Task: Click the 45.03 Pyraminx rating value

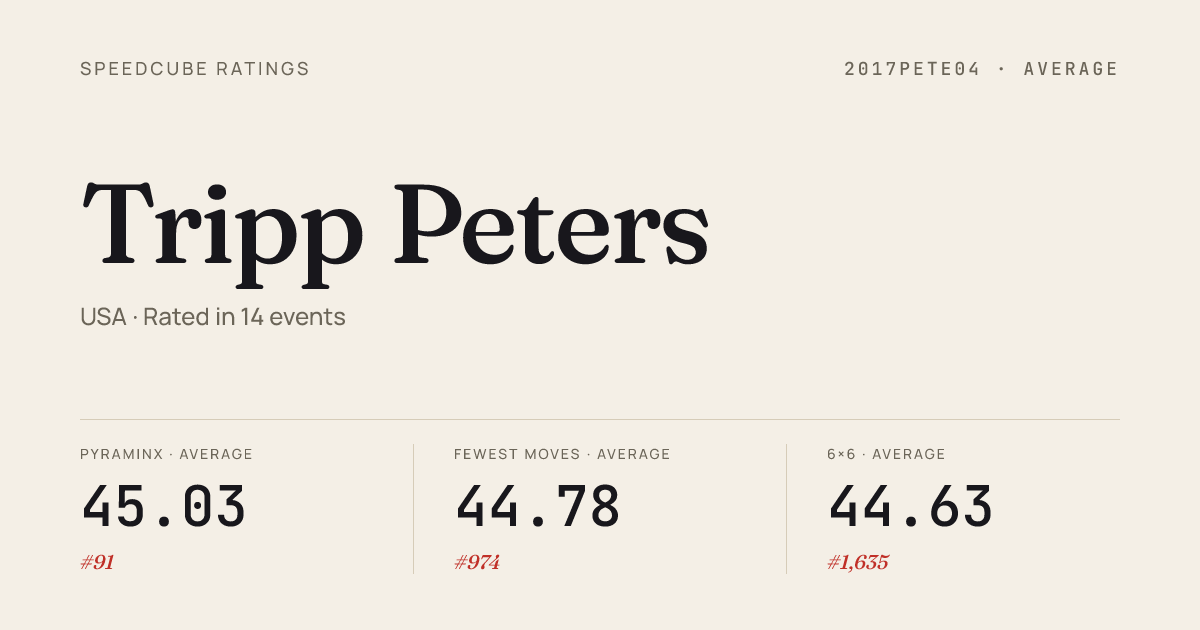Action: tap(164, 507)
